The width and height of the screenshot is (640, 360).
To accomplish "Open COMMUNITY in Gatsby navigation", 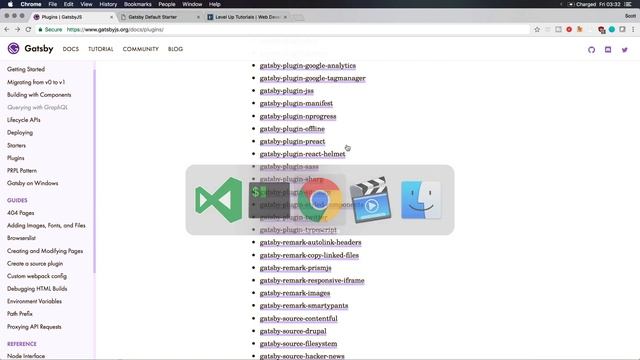I will (x=141, y=49).
